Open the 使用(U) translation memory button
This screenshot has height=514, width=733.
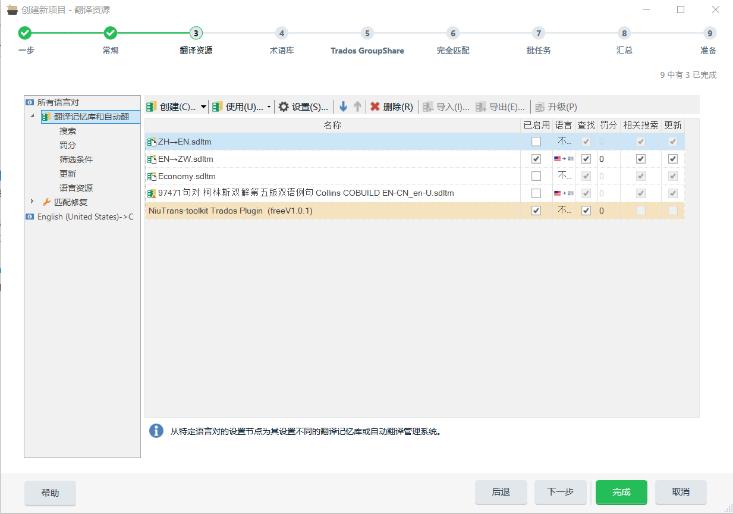(237, 107)
